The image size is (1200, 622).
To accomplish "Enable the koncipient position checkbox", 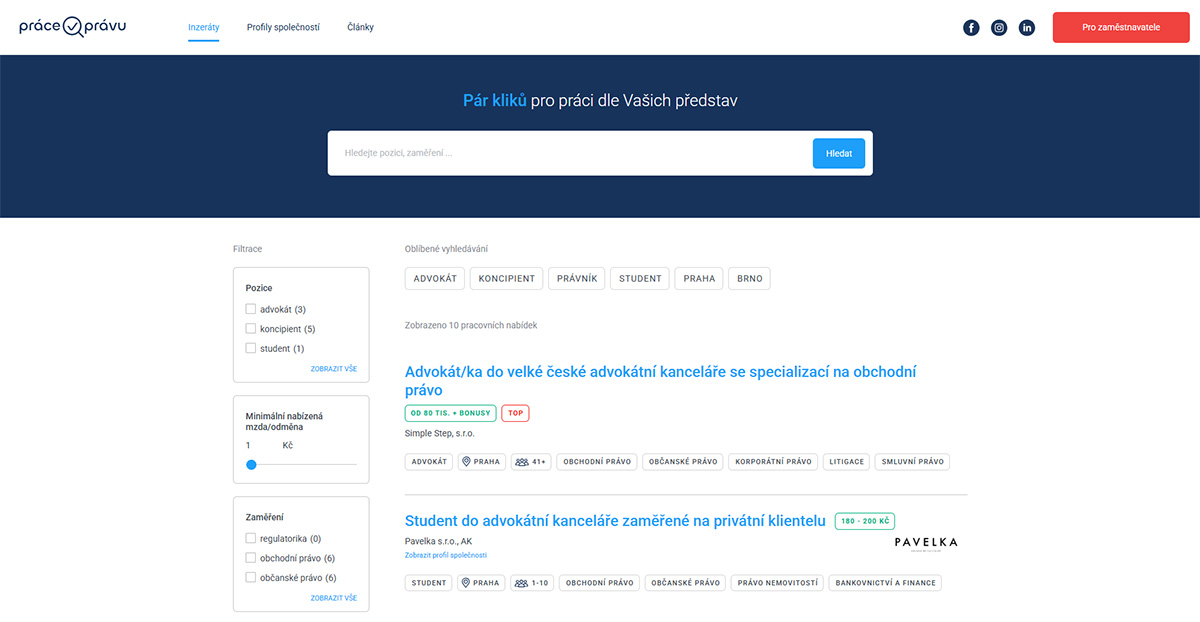I will coord(251,329).
